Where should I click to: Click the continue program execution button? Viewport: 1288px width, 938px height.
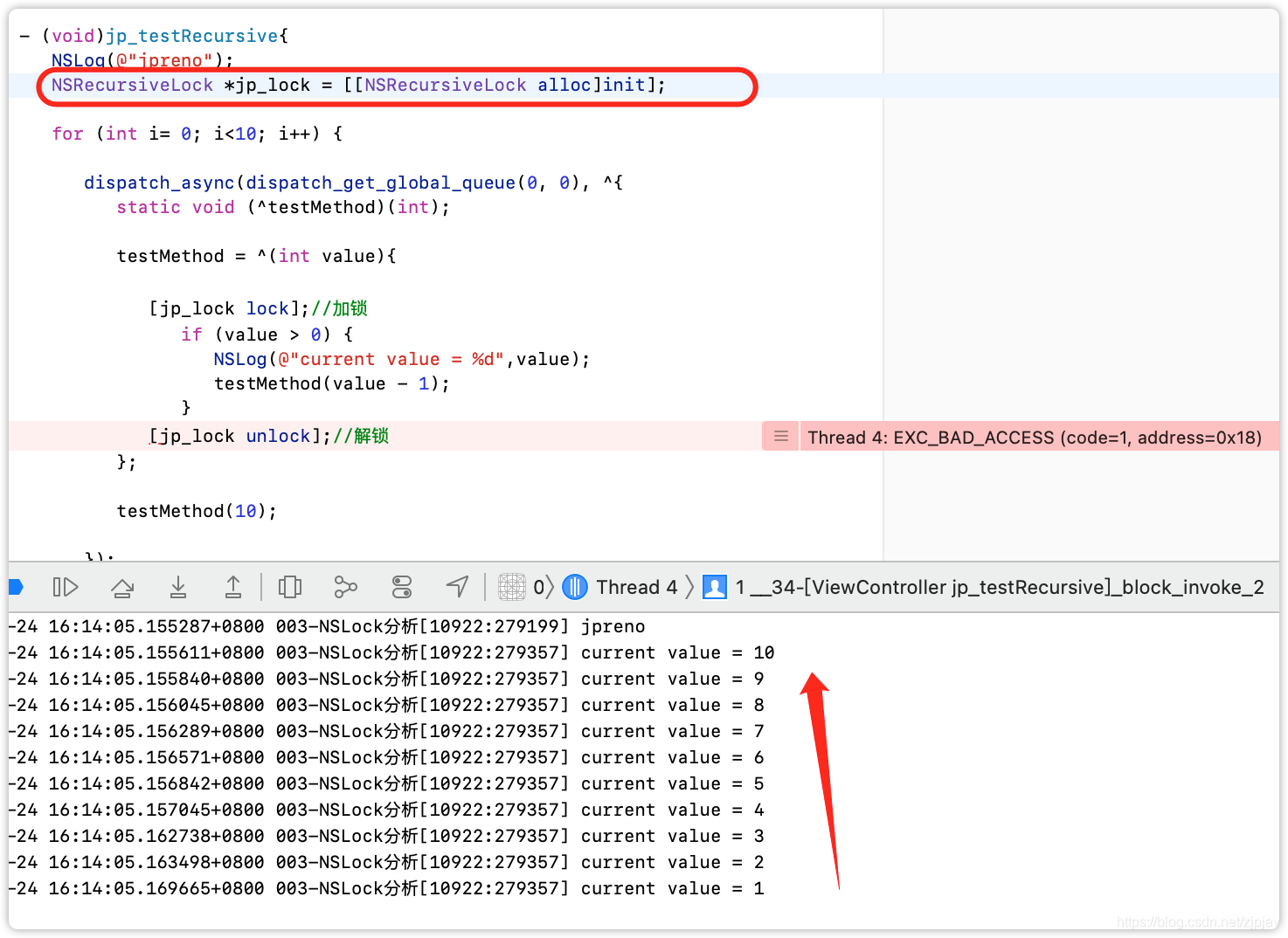coord(66,587)
